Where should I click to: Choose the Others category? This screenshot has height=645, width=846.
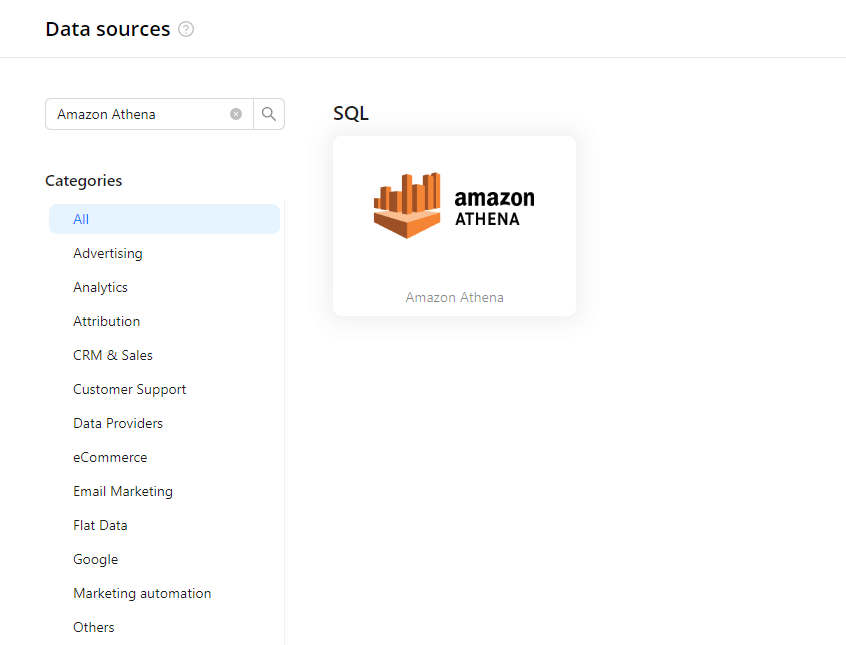[94, 627]
